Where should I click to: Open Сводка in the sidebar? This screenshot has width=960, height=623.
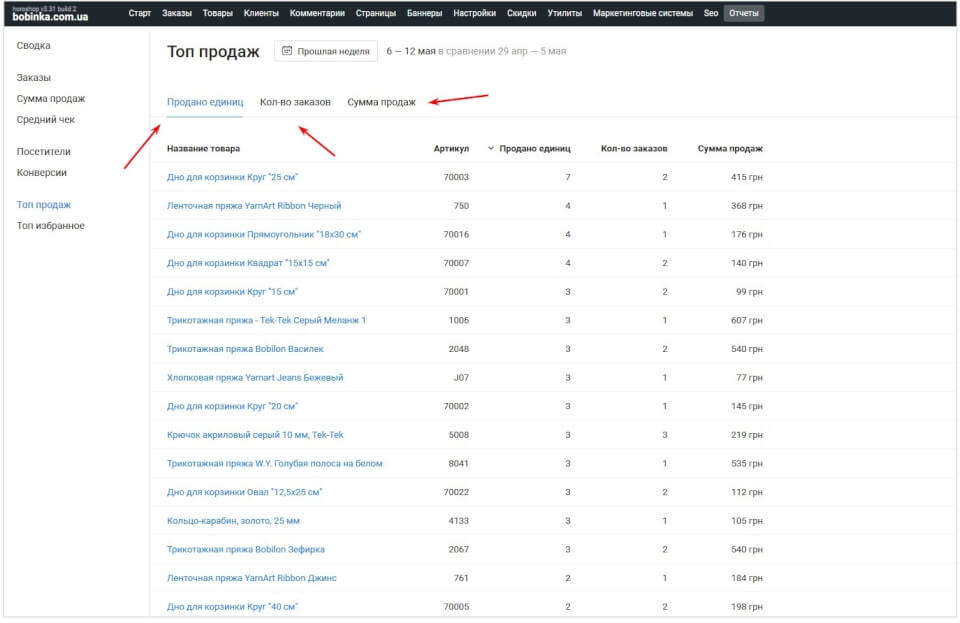33,46
